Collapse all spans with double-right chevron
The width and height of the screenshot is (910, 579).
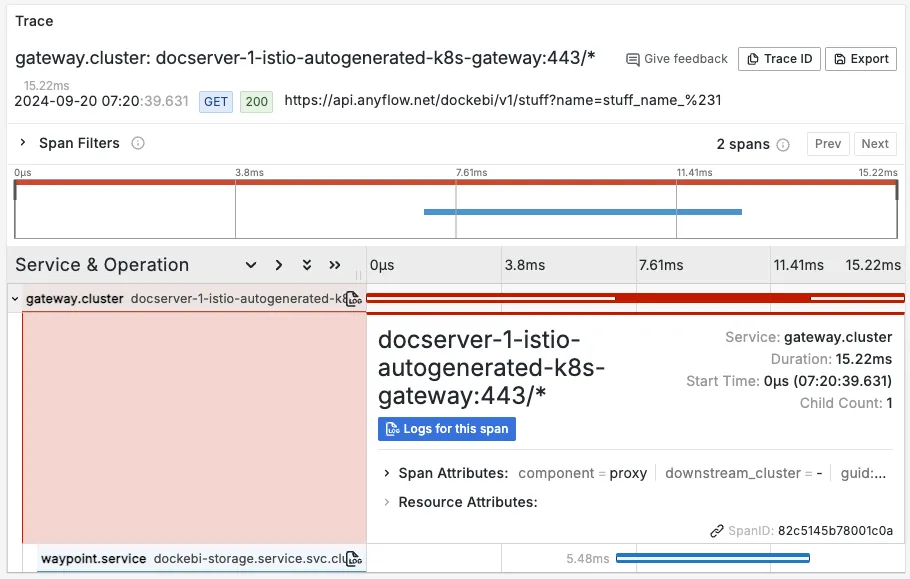335,265
